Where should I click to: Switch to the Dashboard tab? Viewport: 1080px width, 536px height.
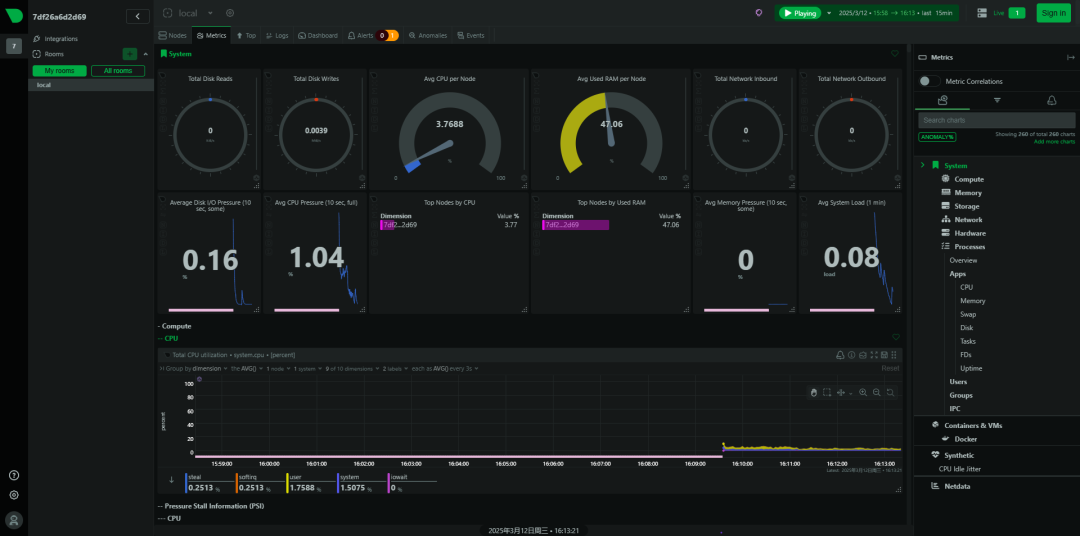click(x=318, y=35)
